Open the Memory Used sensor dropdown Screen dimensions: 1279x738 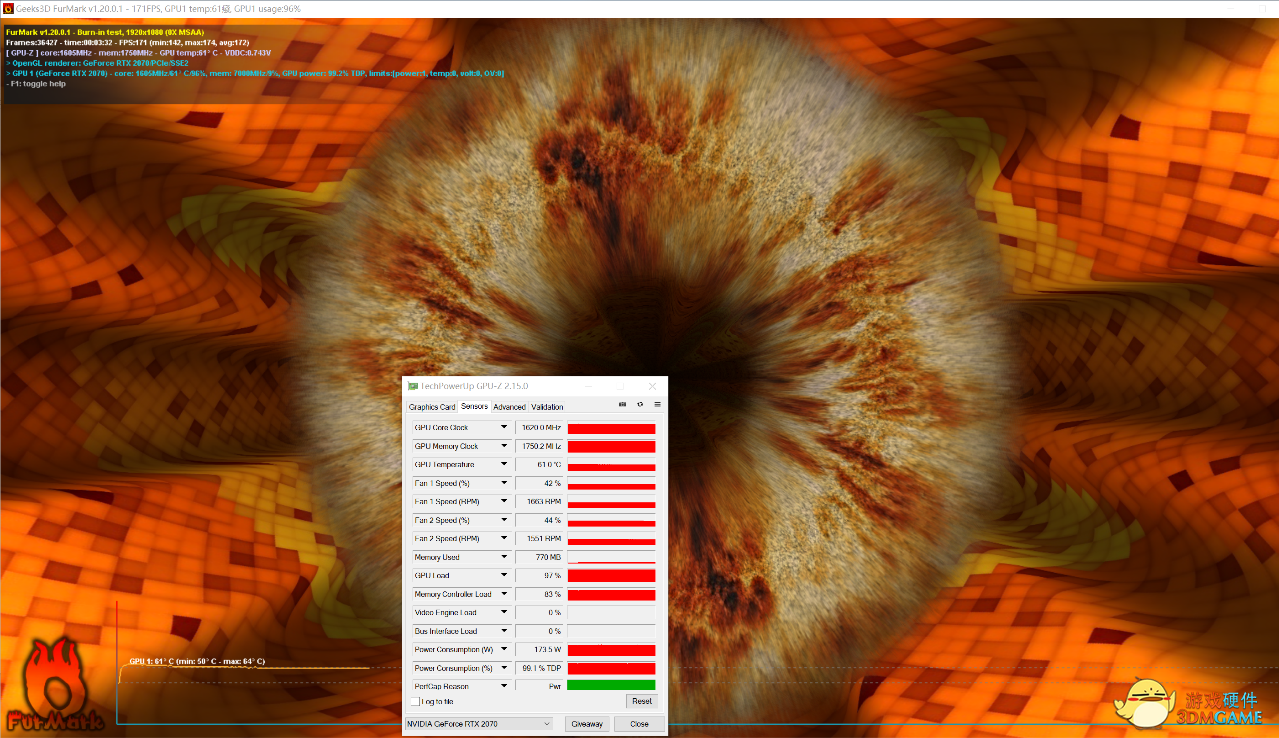pos(504,557)
